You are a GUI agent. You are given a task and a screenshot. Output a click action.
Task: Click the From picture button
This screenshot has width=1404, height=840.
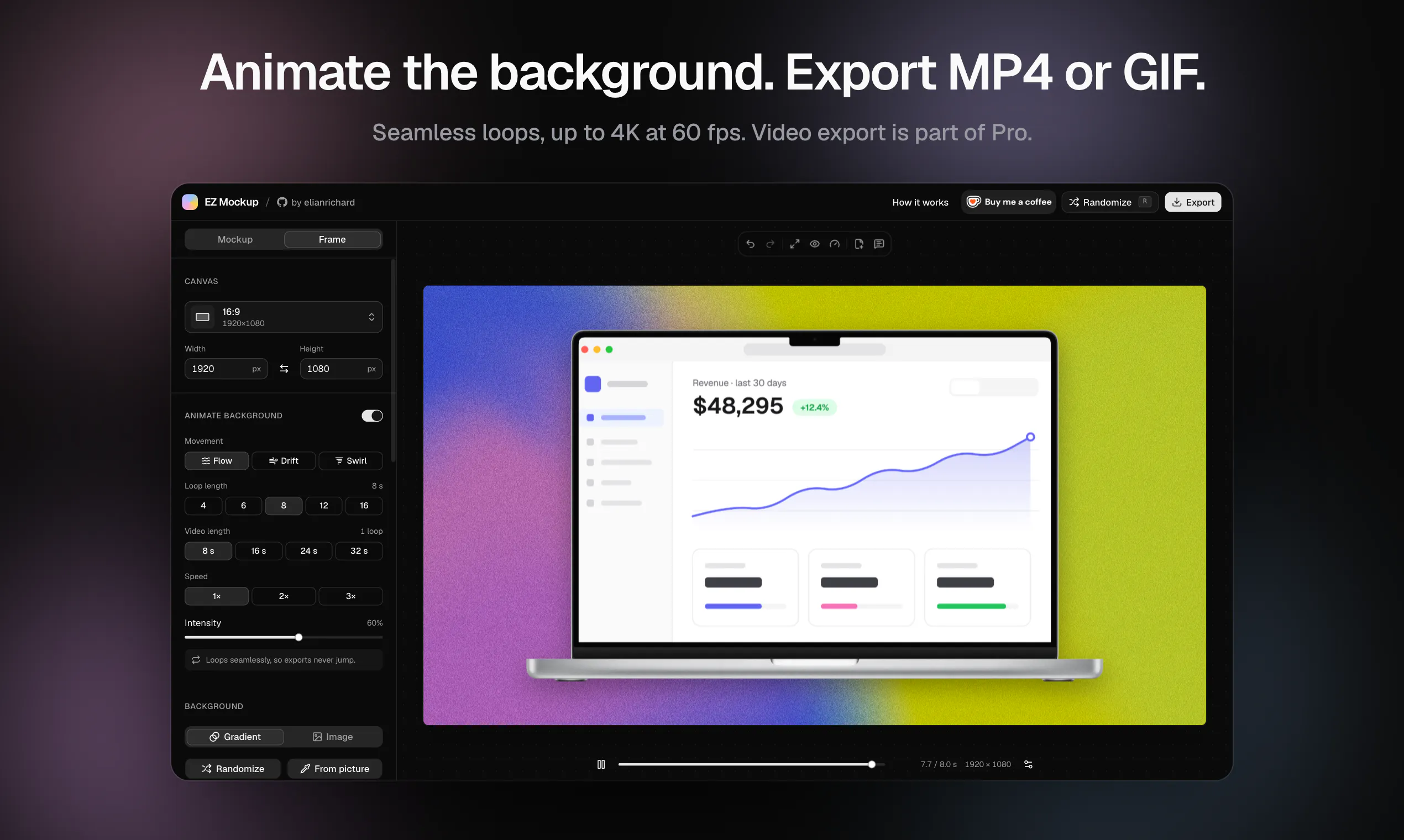point(334,769)
